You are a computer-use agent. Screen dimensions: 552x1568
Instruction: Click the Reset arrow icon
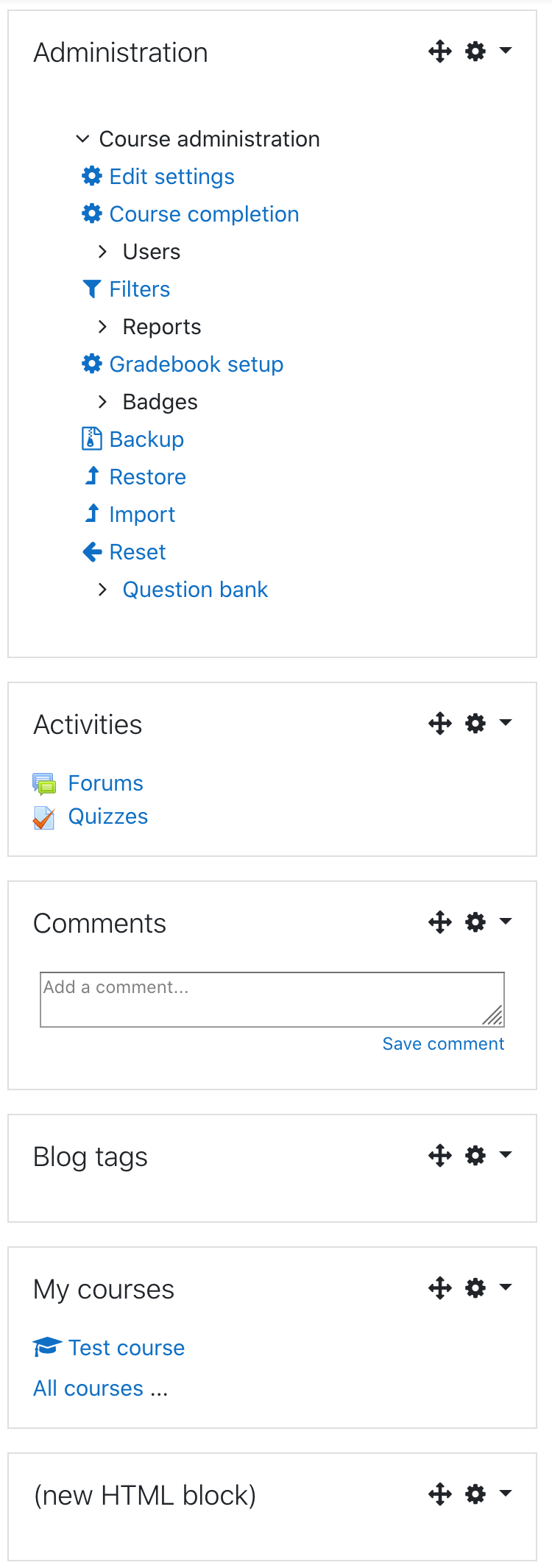click(x=92, y=551)
